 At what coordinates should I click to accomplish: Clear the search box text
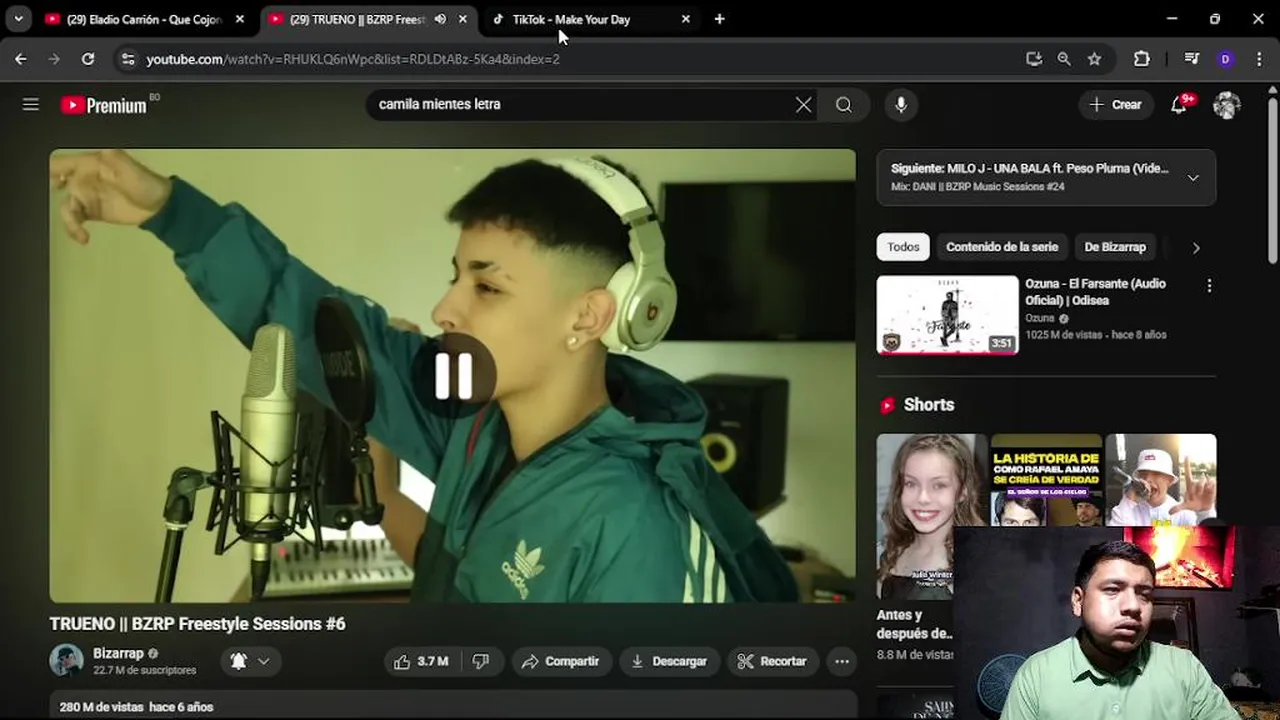pos(803,105)
